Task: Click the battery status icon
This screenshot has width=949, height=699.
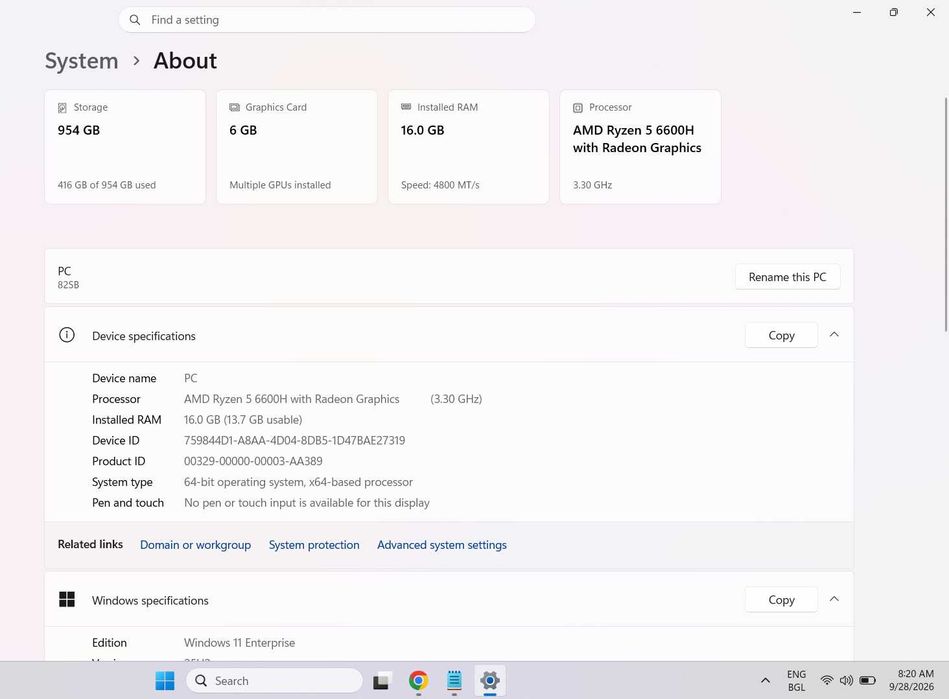Action: (x=867, y=681)
